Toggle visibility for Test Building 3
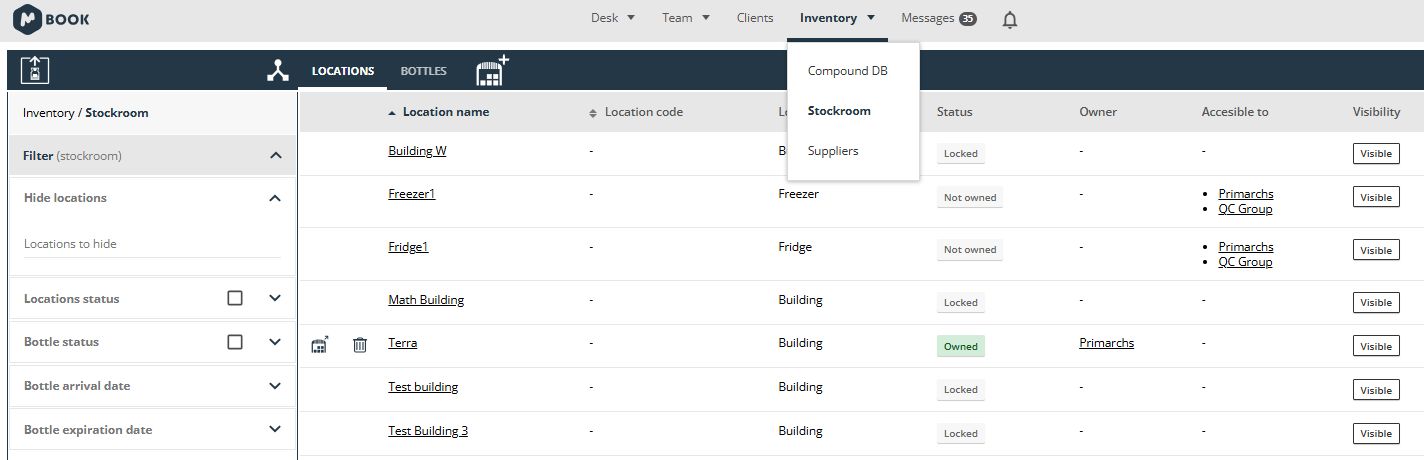This screenshot has height=460, width=1424. pyautogui.click(x=1376, y=433)
